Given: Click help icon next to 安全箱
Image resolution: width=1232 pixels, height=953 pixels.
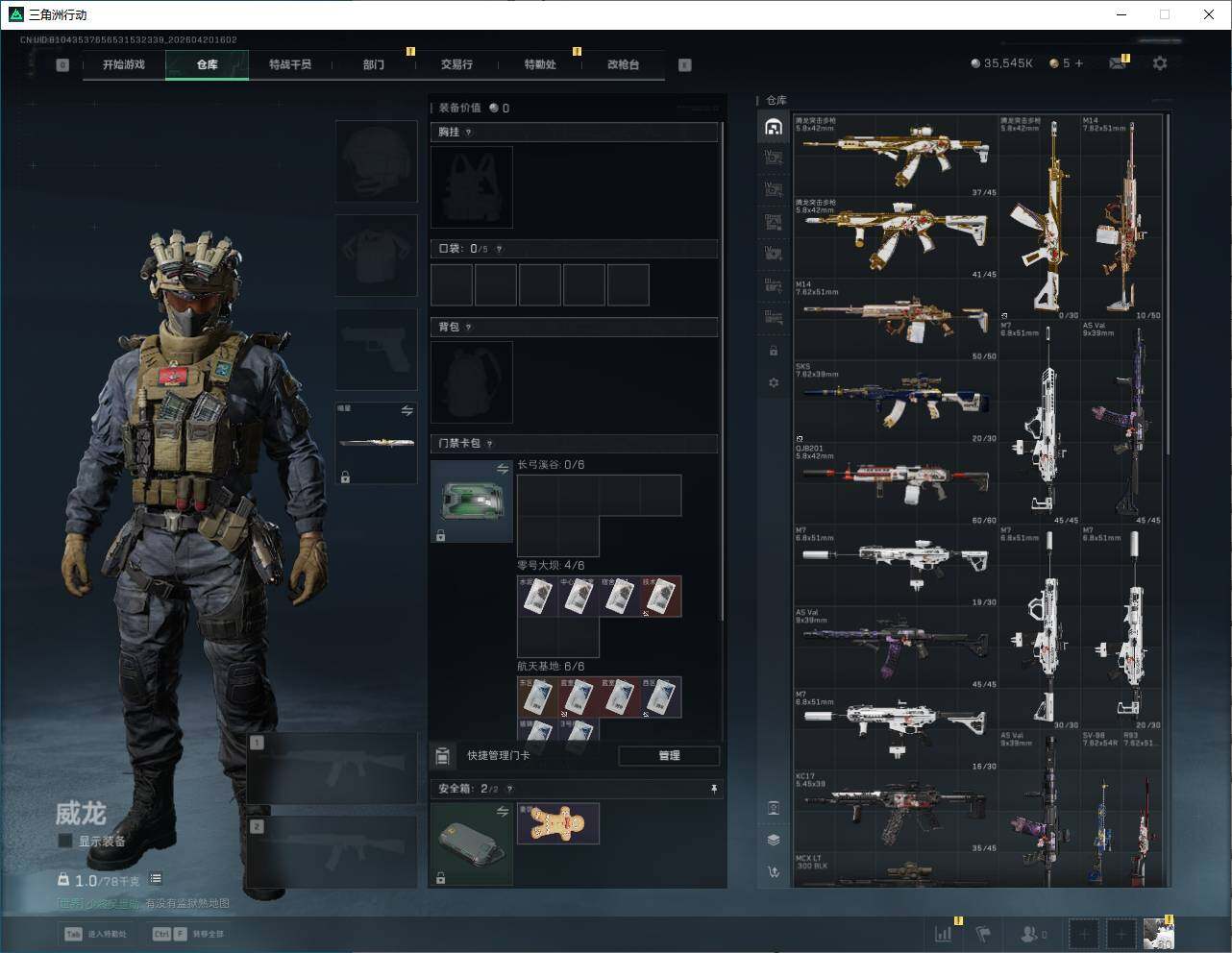Looking at the screenshot, I should [x=509, y=790].
